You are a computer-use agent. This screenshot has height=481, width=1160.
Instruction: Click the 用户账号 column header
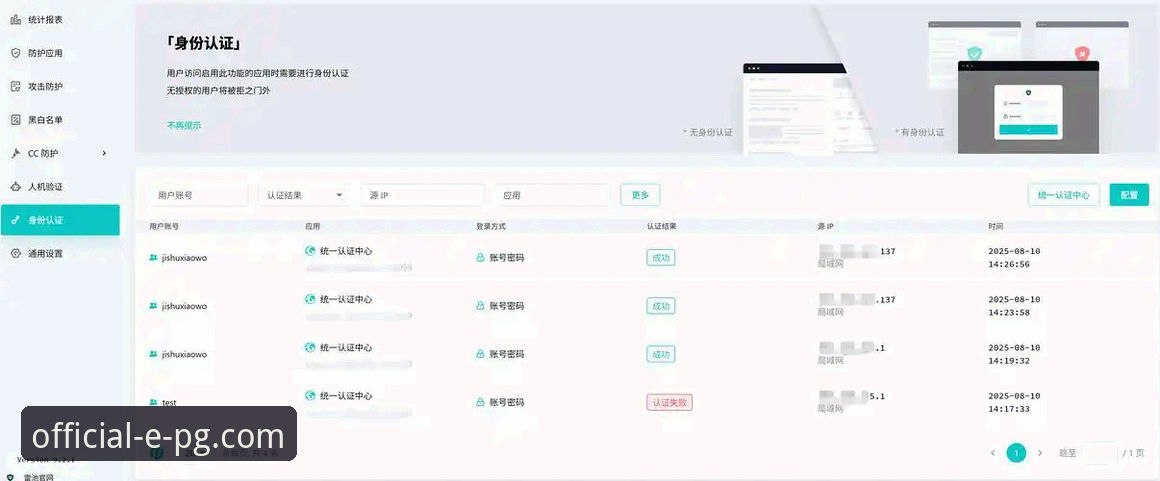[163, 226]
